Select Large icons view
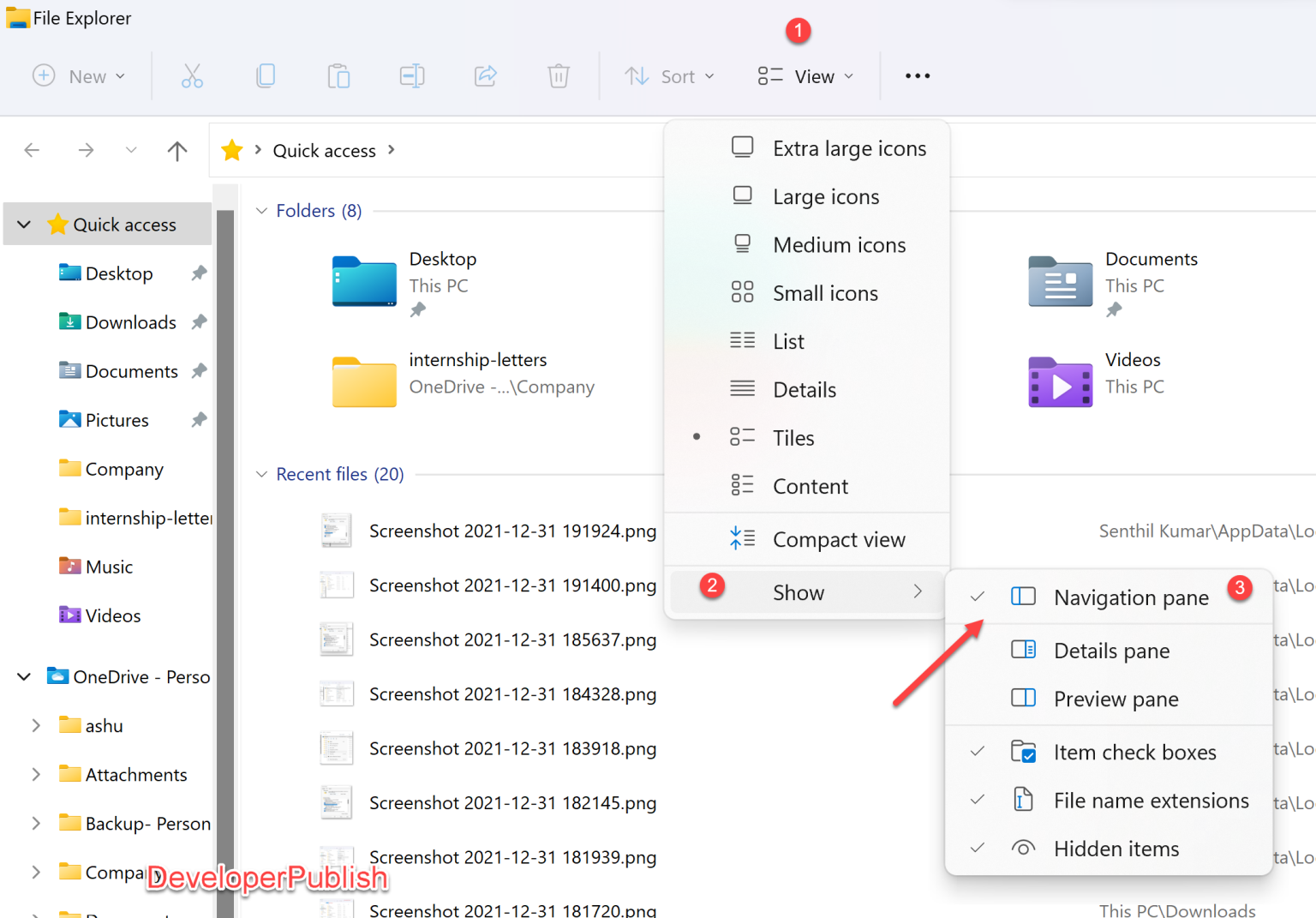 [x=826, y=196]
